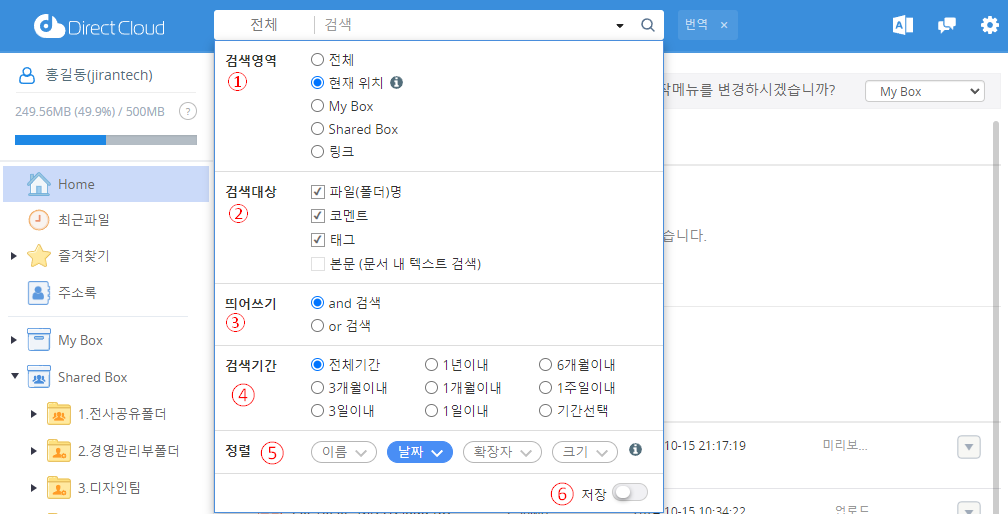Click the magnifier search icon
Image resolution: width=1008 pixels, height=514 pixels.
point(648,25)
